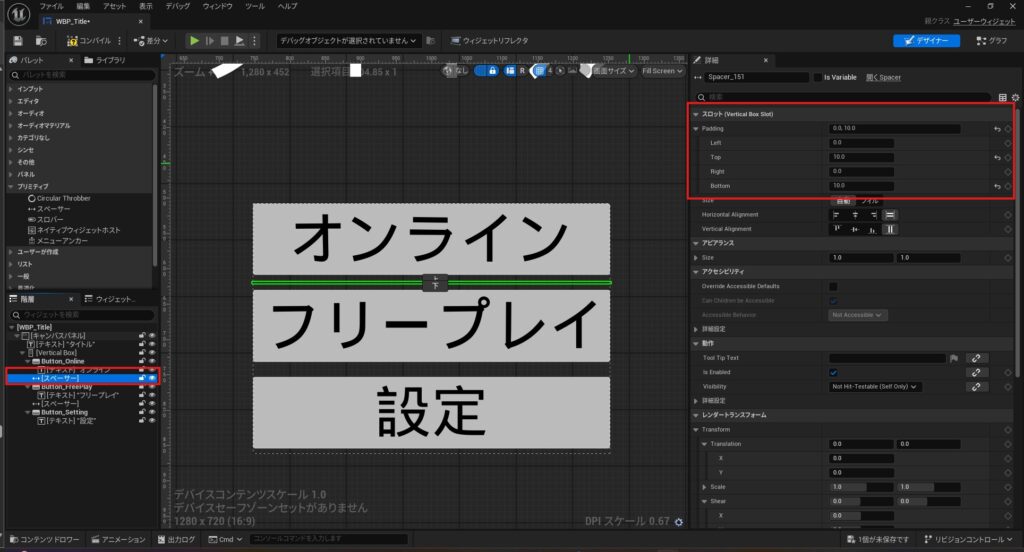Open the ウィンドウ menu
This screenshot has height=552, width=1024.
217,6
